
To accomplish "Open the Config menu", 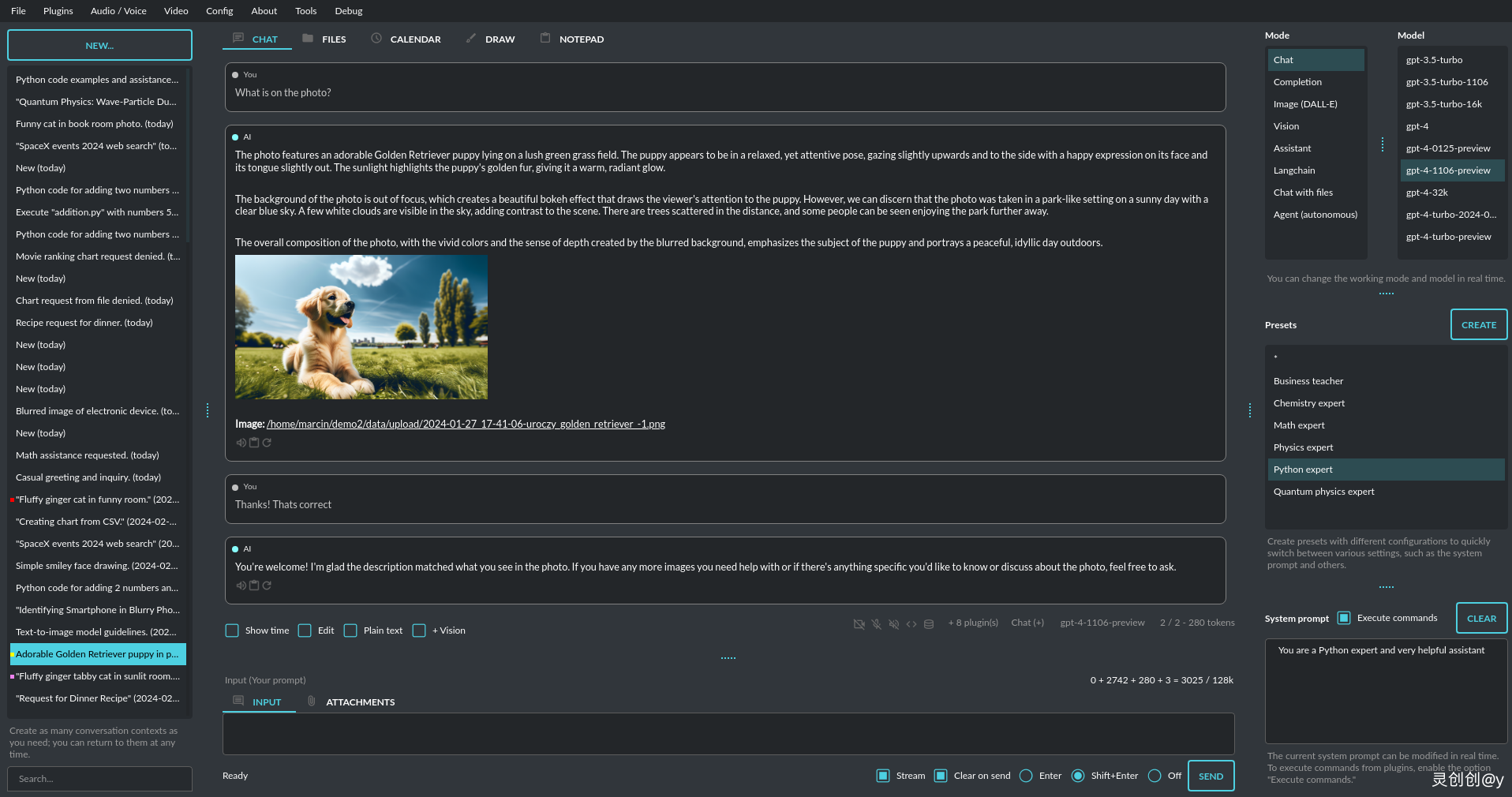I will [219, 11].
